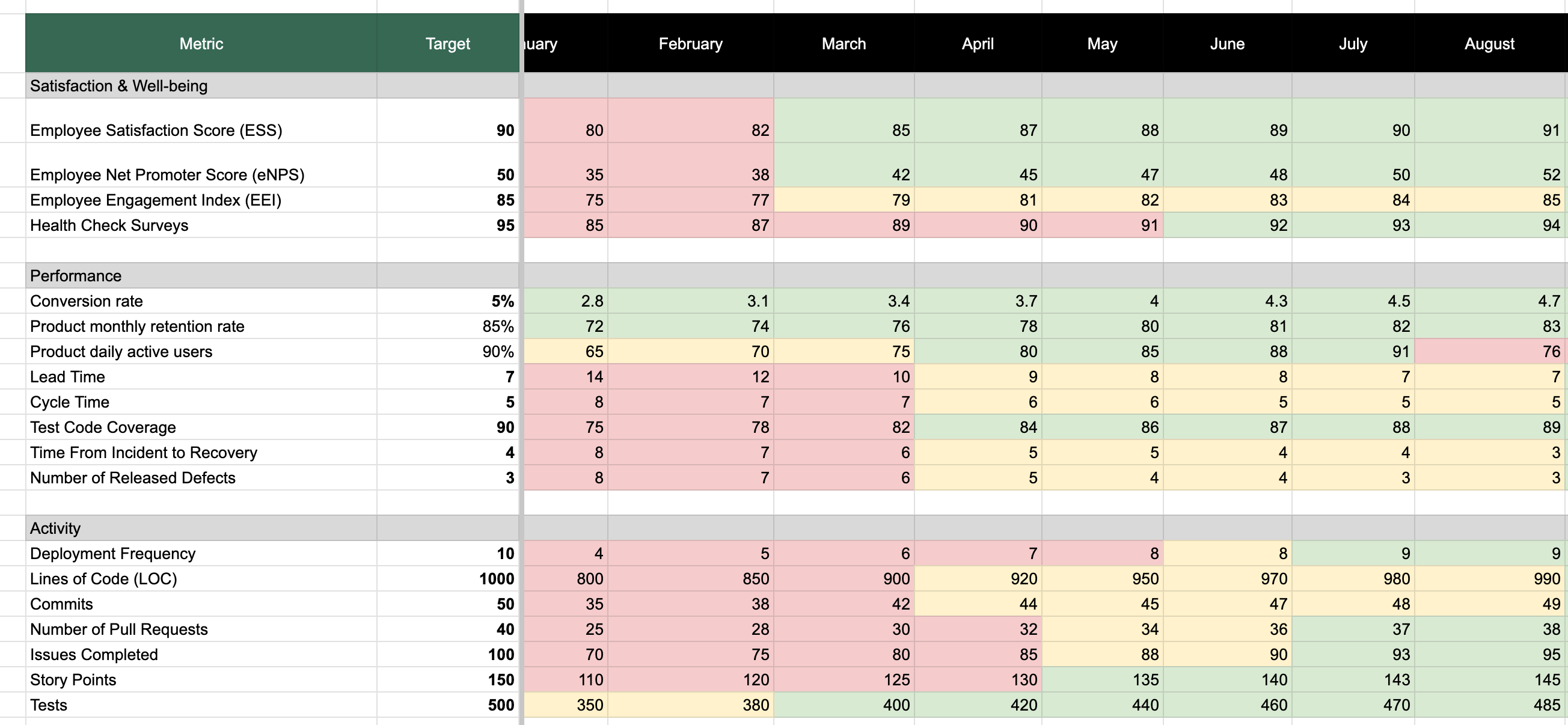This screenshot has width=1568, height=725.
Task: Select the Target column header
Action: (447, 43)
